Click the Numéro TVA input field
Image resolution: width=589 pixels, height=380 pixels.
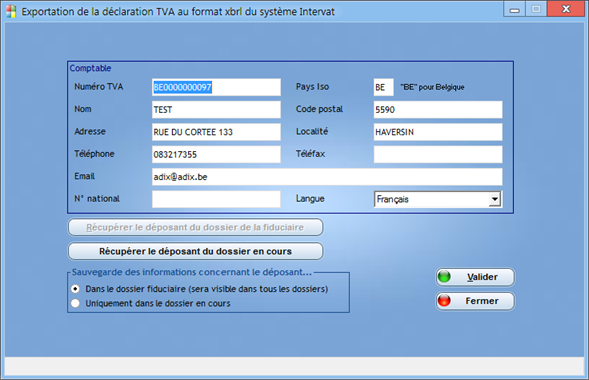(216, 87)
